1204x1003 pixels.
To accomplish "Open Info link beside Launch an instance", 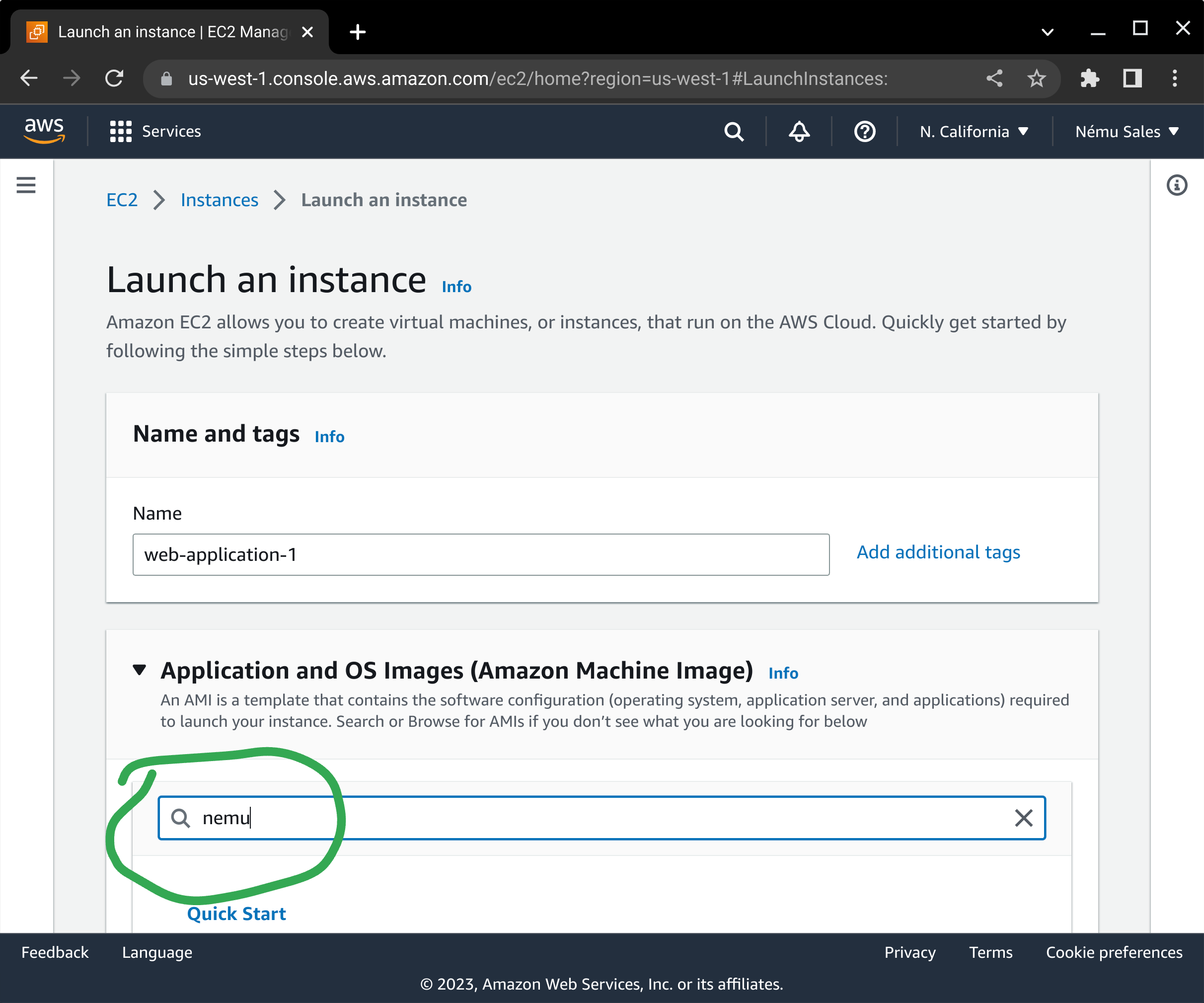I will (456, 286).
